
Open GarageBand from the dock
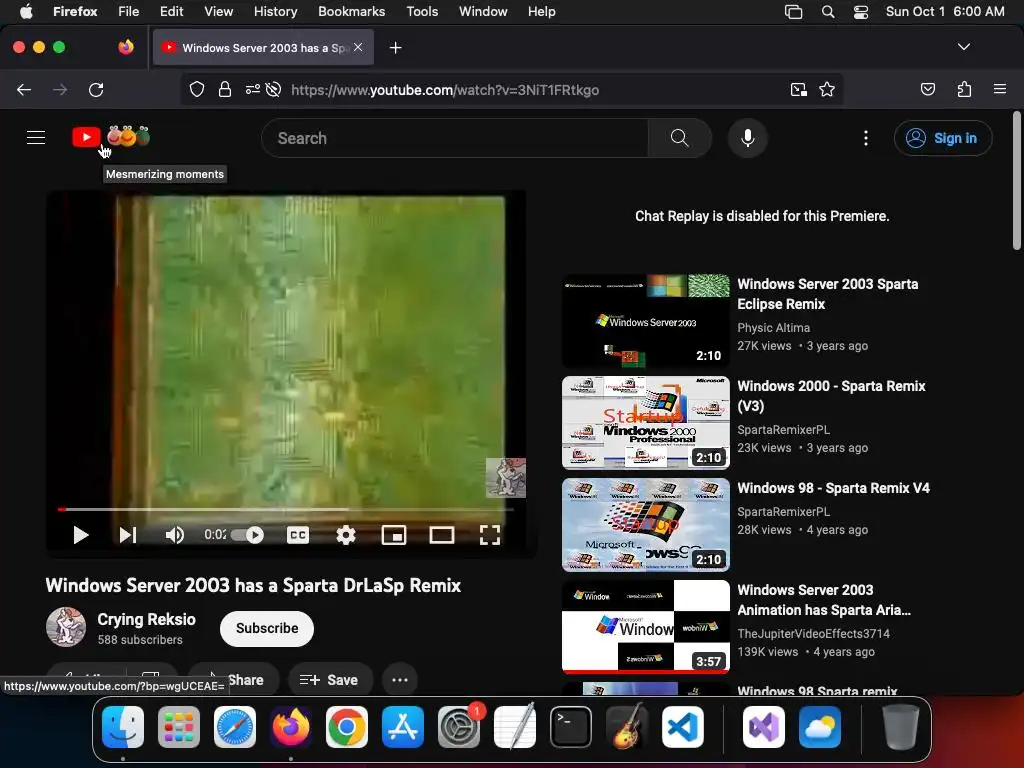click(627, 727)
